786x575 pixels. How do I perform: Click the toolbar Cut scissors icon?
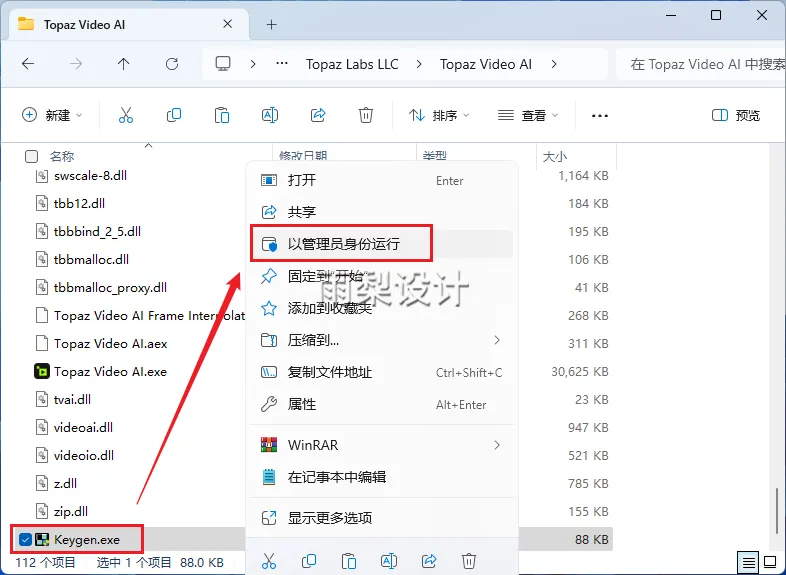coord(126,115)
